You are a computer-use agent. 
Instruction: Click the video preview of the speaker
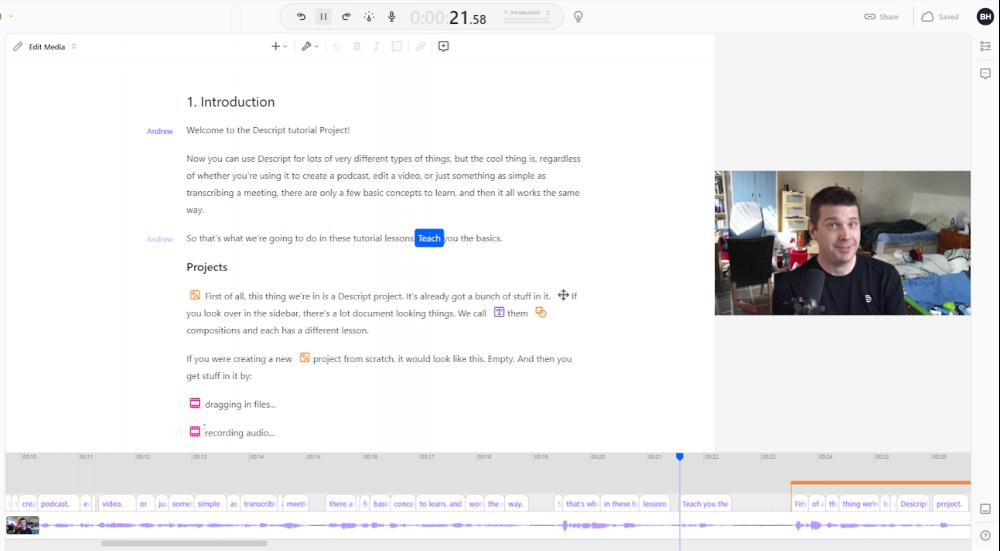(x=842, y=243)
